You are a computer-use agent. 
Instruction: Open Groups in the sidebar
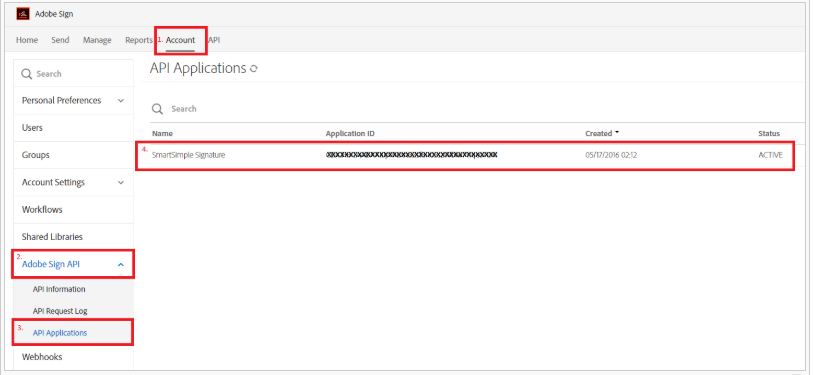[x=36, y=155]
